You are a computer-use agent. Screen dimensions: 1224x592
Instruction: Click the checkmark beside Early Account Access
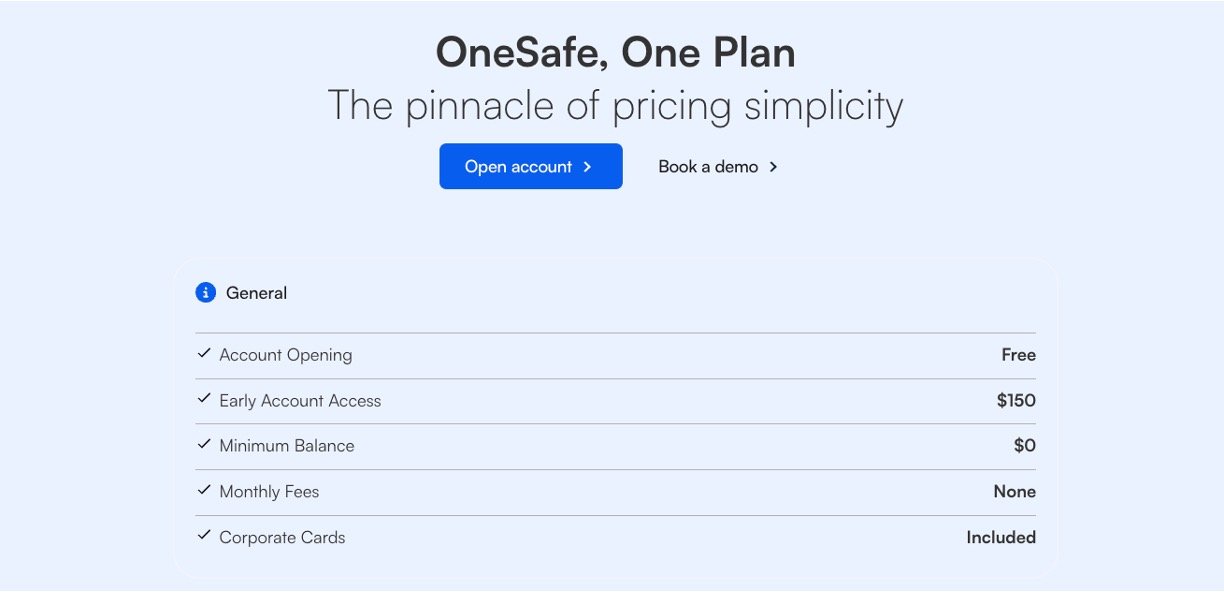204,400
